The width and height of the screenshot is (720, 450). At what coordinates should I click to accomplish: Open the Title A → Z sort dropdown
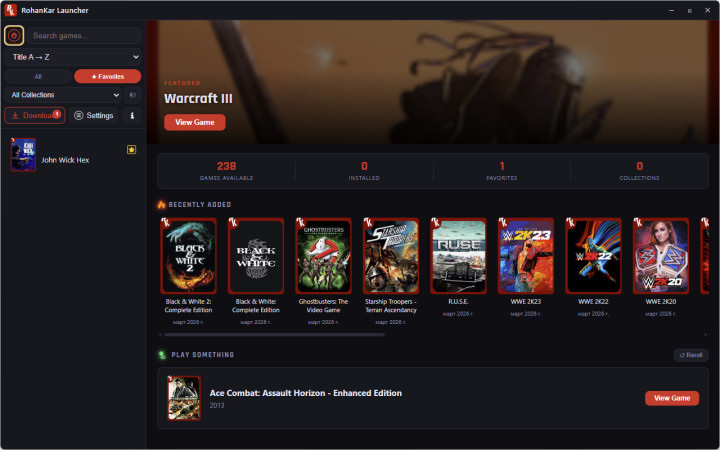pos(72,57)
